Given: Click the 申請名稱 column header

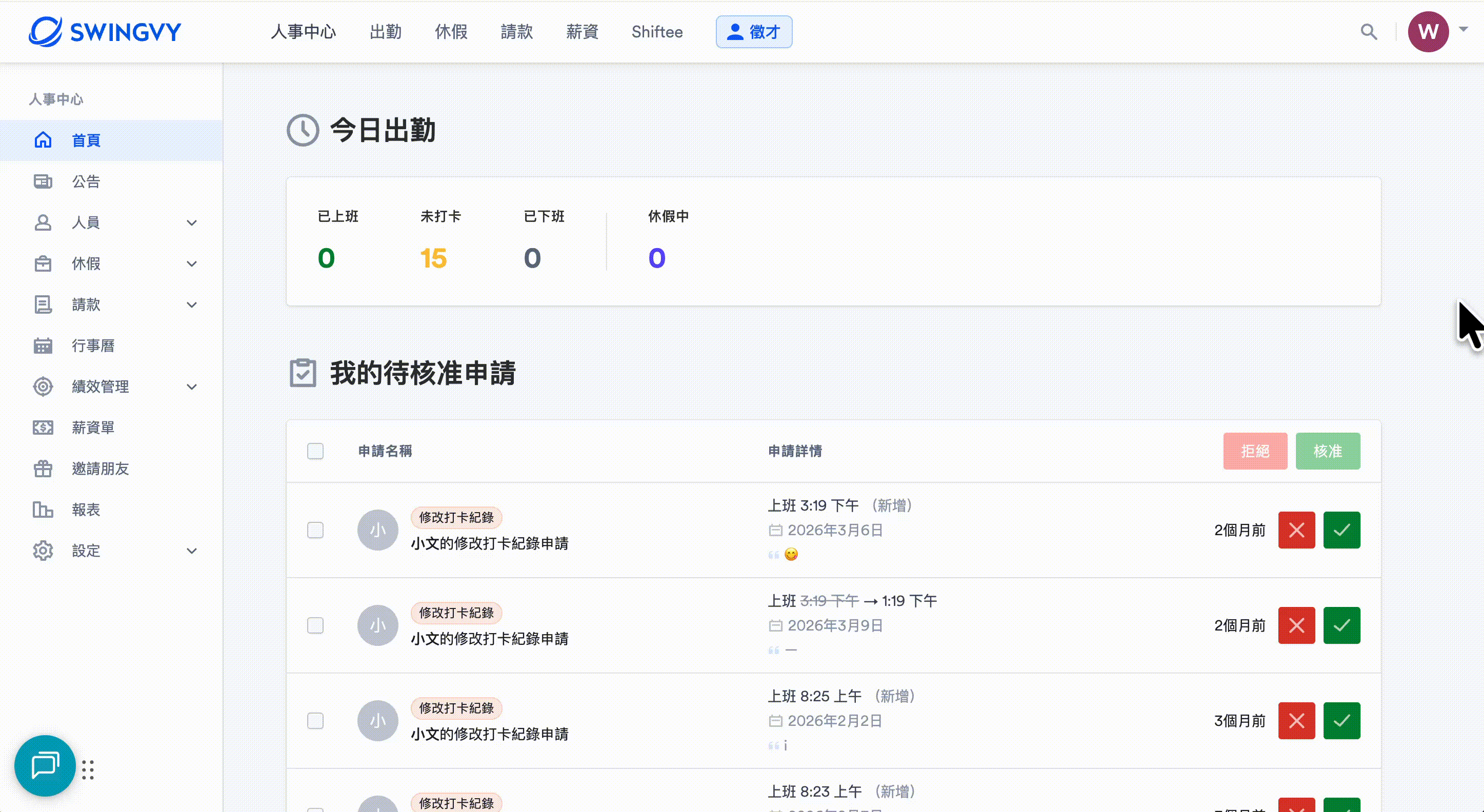Looking at the screenshot, I should [385, 451].
